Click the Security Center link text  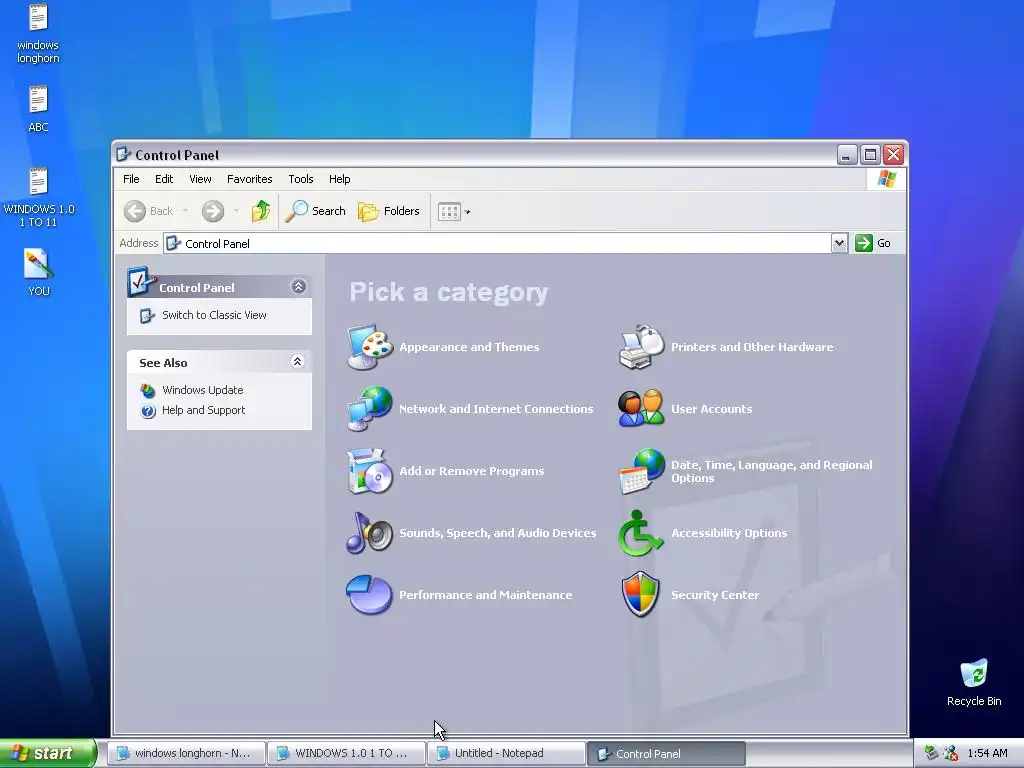click(x=715, y=596)
